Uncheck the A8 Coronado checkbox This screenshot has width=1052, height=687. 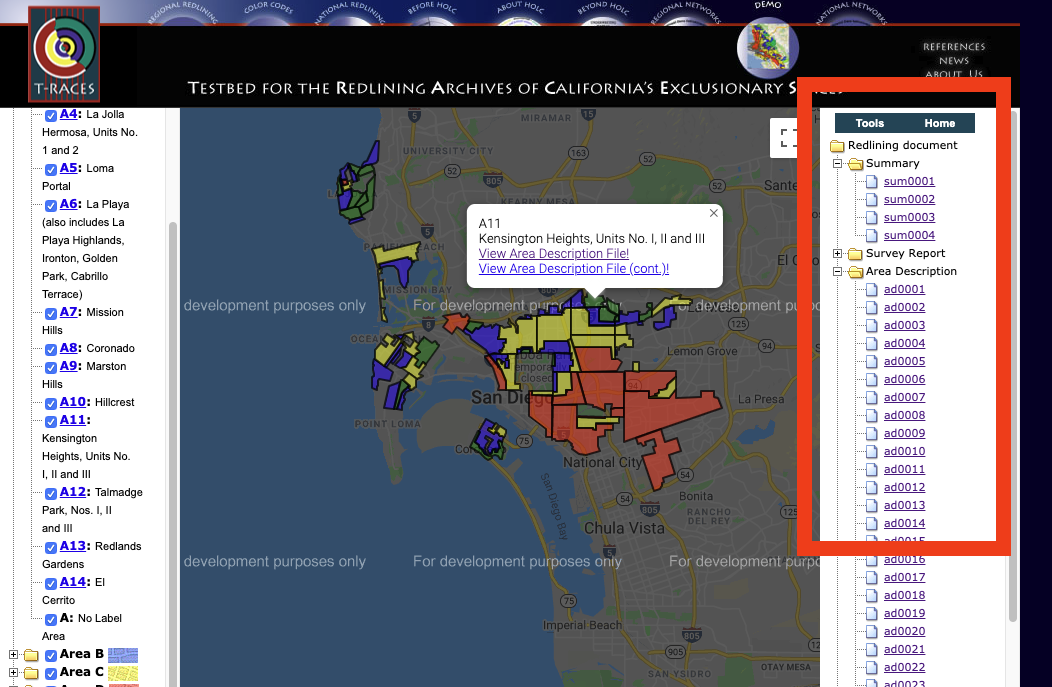pos(50,350)
